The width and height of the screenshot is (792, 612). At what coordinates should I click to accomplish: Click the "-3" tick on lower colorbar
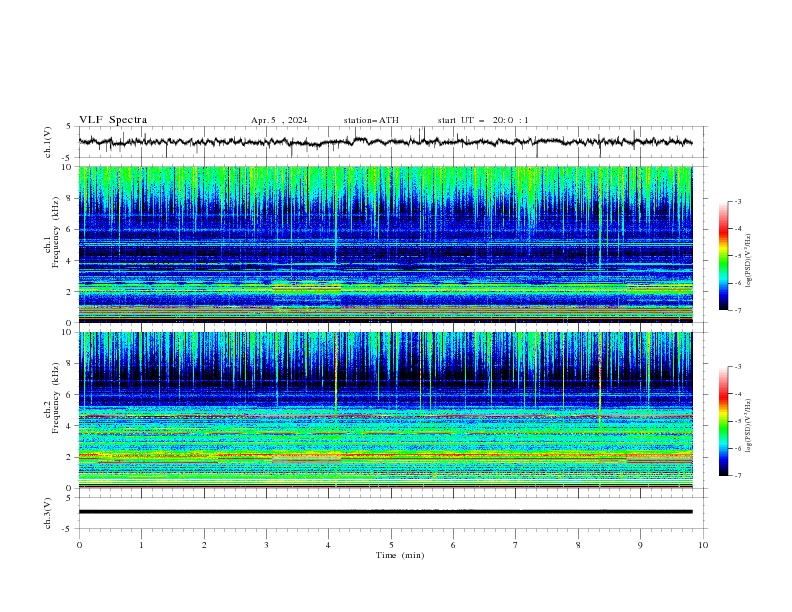[x=737, y=367]
